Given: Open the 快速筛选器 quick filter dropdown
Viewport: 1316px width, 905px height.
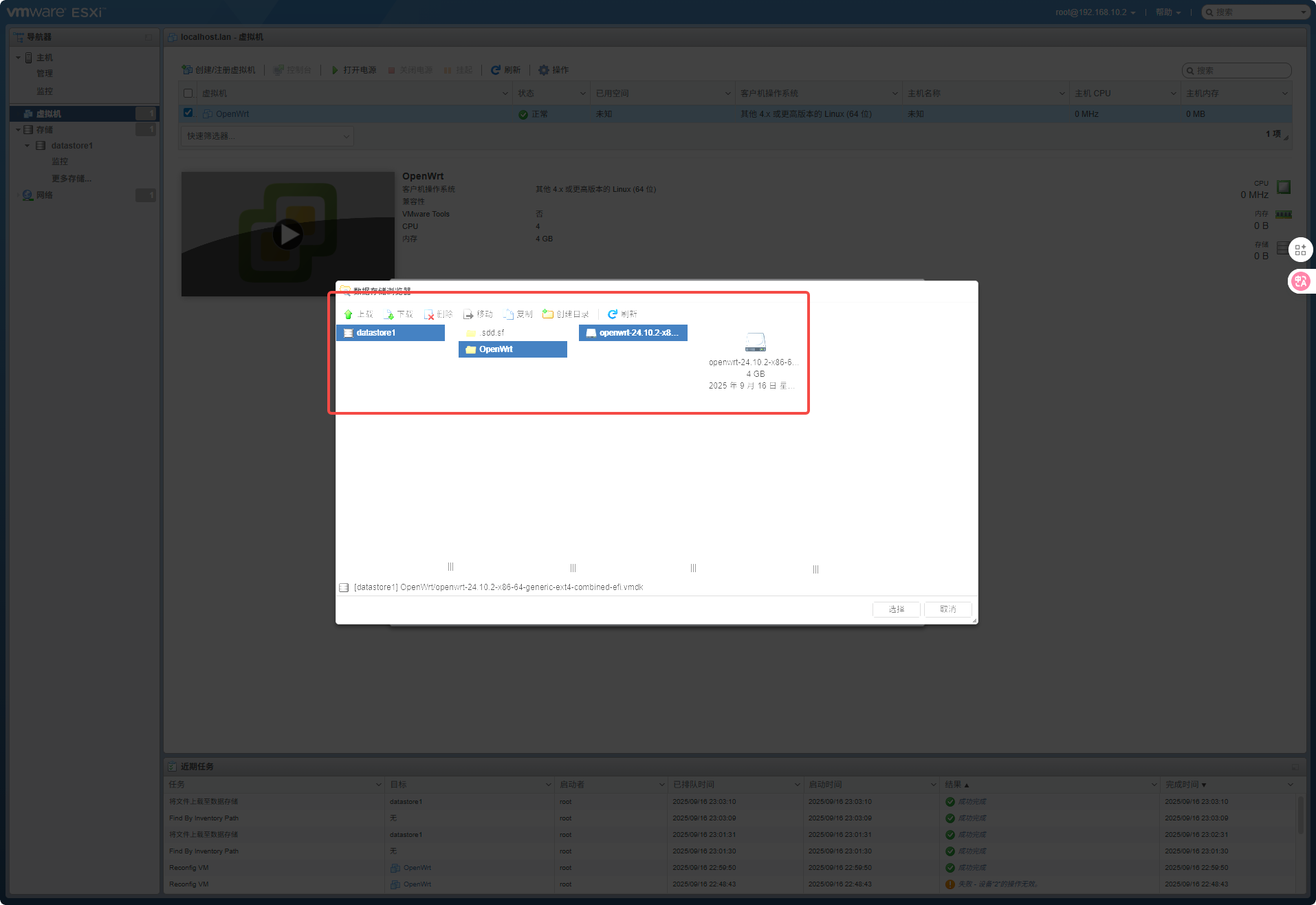Looking at the screenshot, I should [x=267, y=136].
